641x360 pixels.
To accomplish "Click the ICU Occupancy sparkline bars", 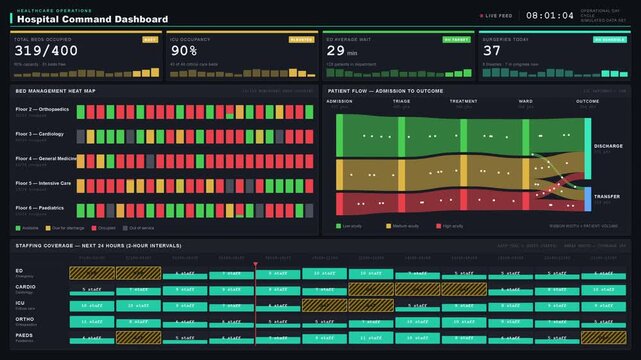I will pyautogui.click(x=242, y=73).
